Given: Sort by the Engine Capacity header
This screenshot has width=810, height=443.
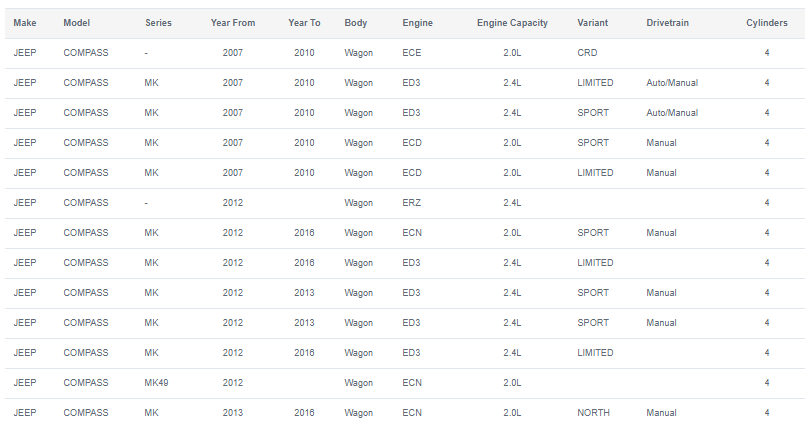Looking at the screenshot, I should (512, 23).
